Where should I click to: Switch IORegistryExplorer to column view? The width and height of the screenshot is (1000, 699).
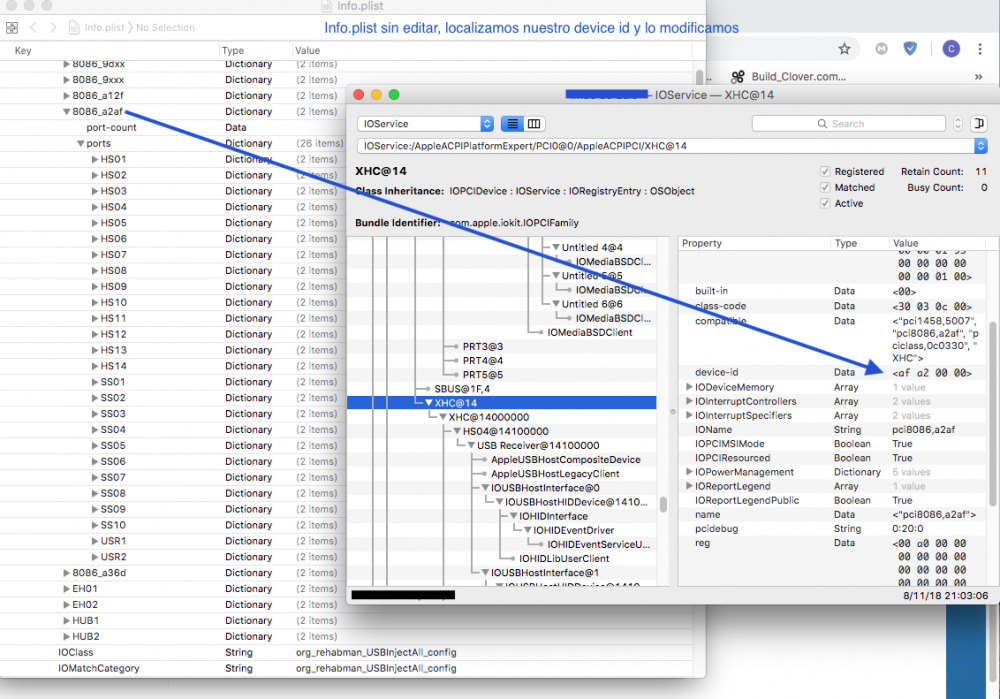point(534,124)
